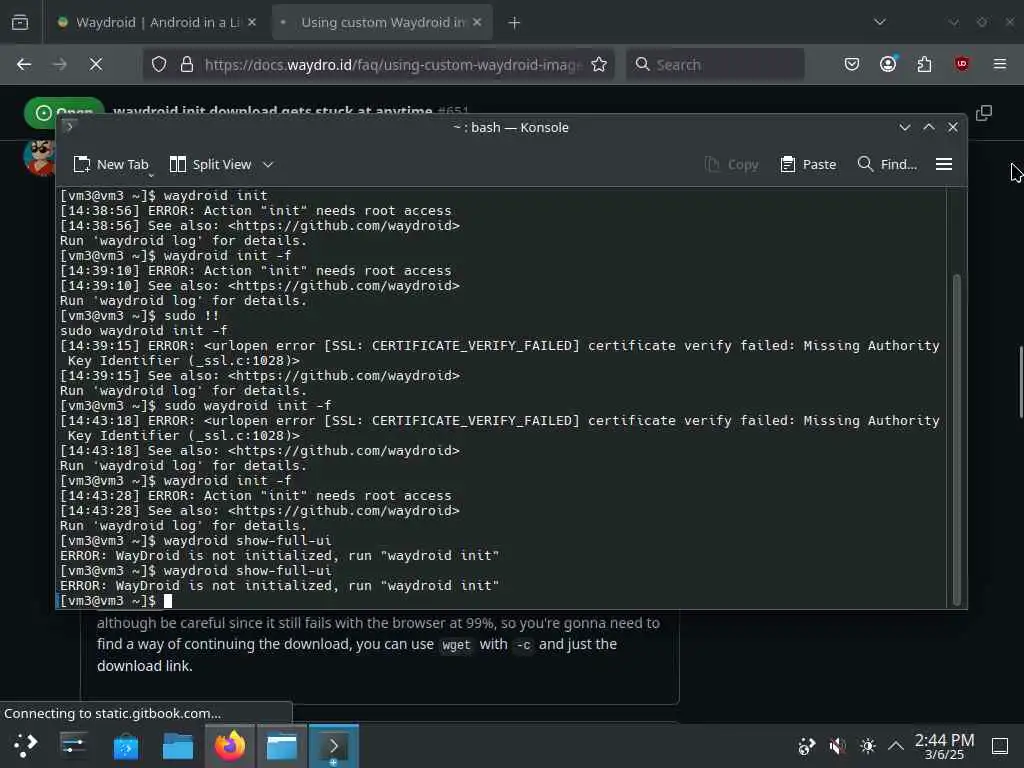Switch to the Waydroid Android in a Linux tab
Screen dimensions: 1024x768
[156, 22]
